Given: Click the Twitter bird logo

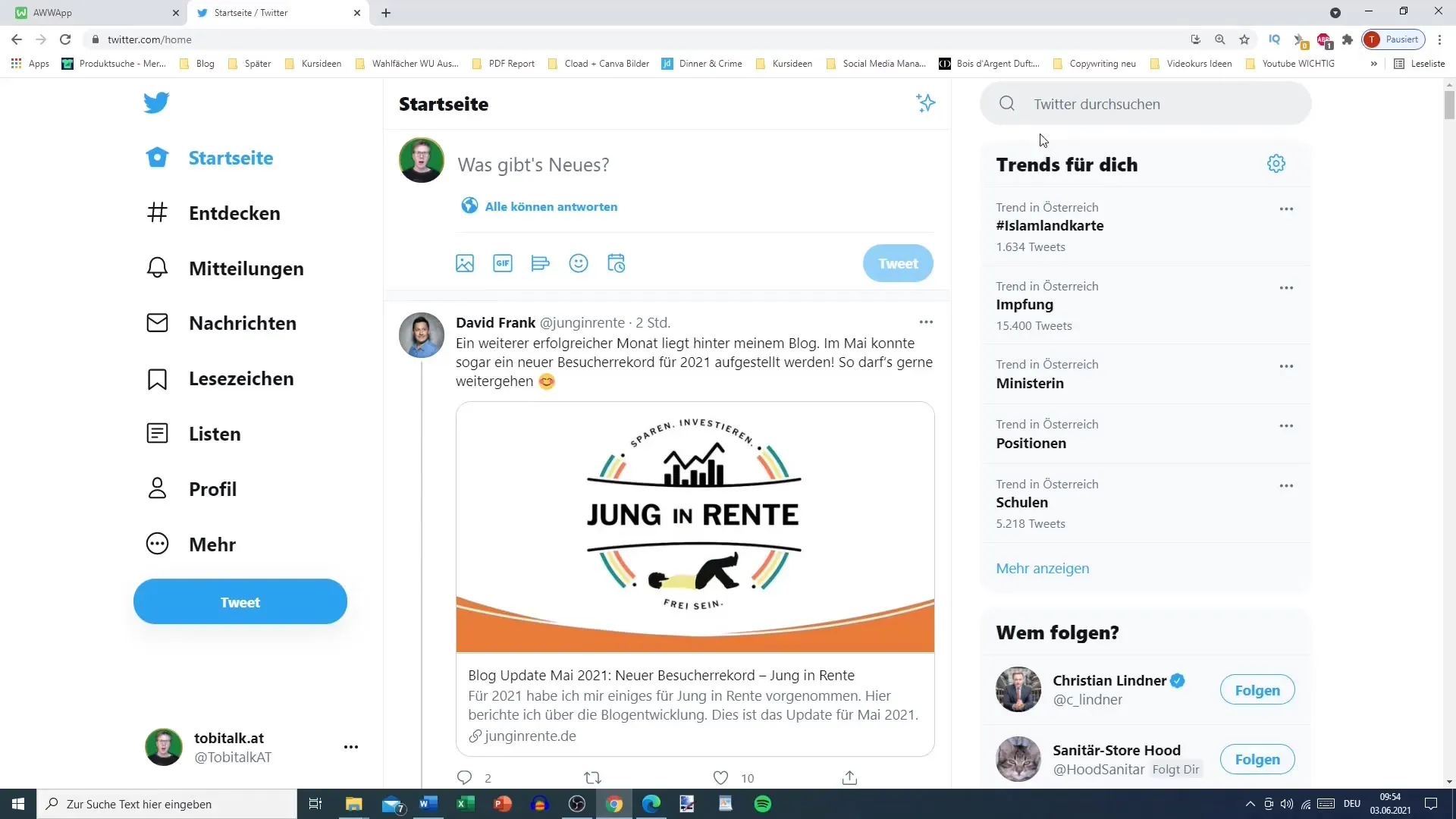Looking at the screenshot, I should pyautogui.click(x=156, y=102).
